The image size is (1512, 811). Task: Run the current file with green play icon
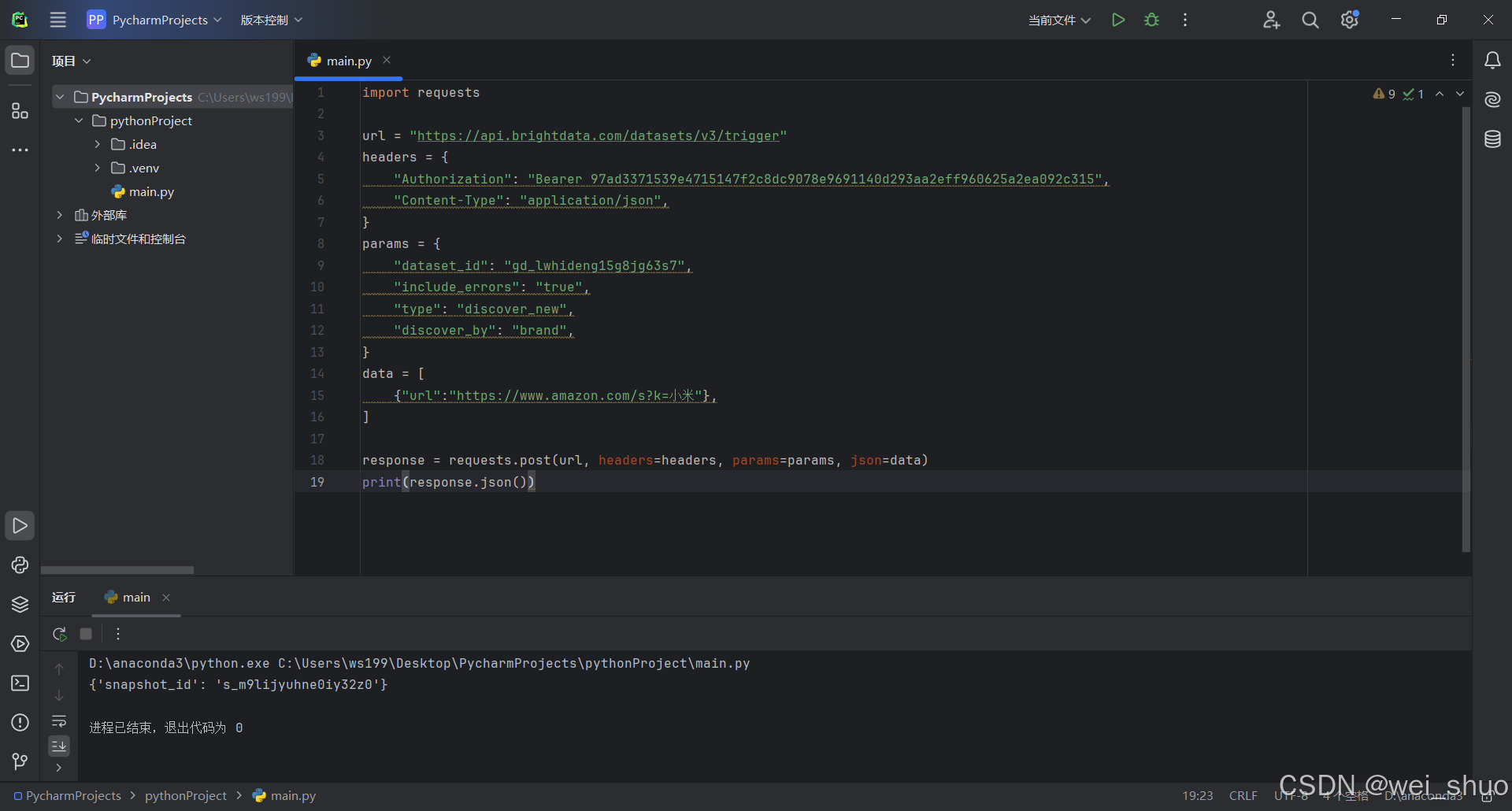point(1117,20)
